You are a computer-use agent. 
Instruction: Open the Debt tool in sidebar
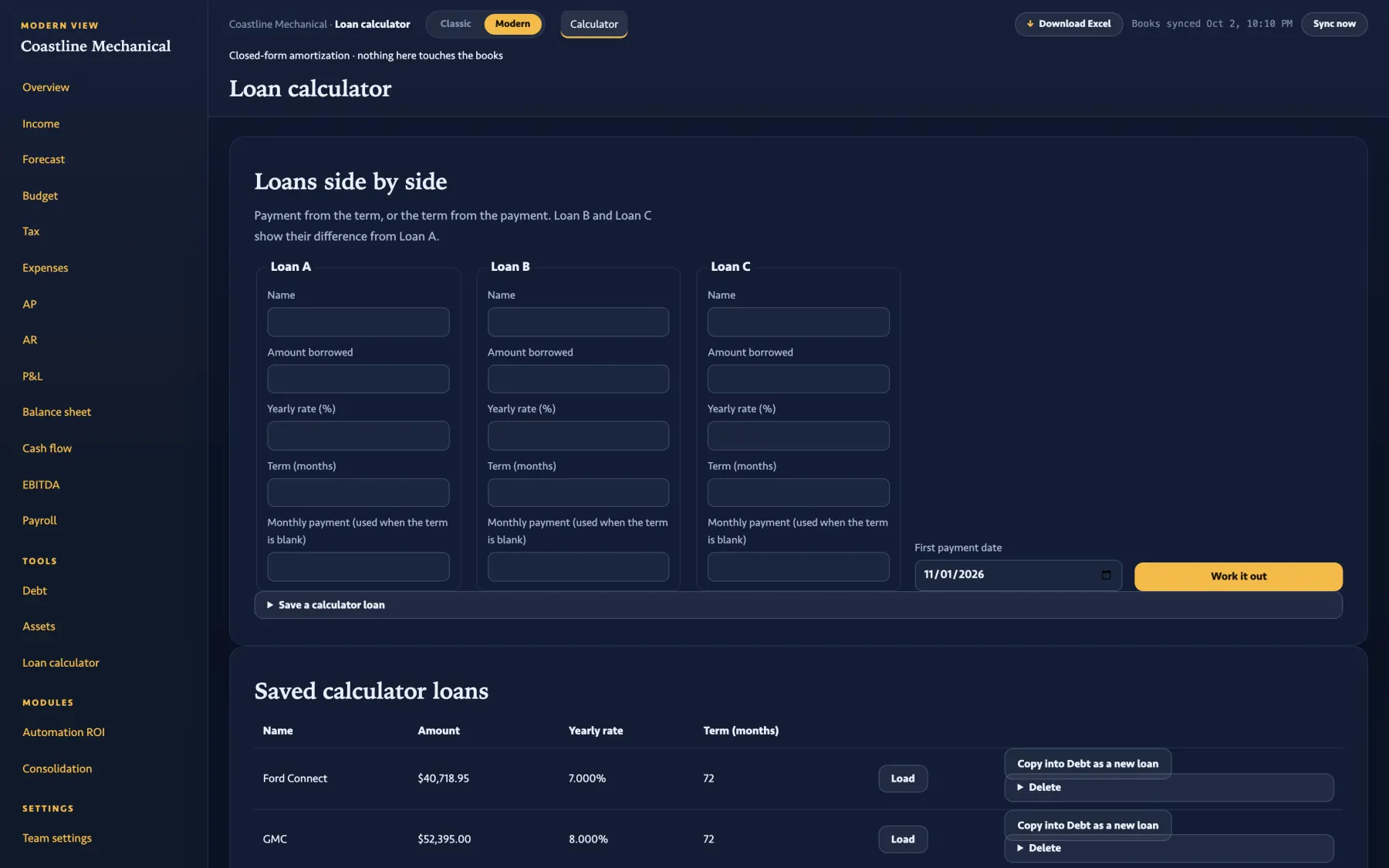(35, 591)
